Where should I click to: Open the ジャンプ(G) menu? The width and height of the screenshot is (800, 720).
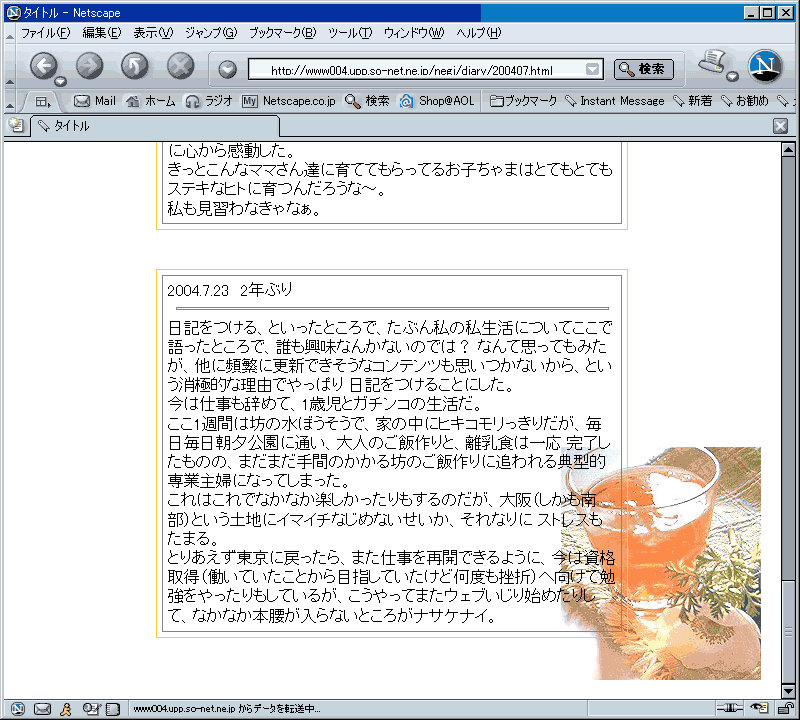point(211,33)
